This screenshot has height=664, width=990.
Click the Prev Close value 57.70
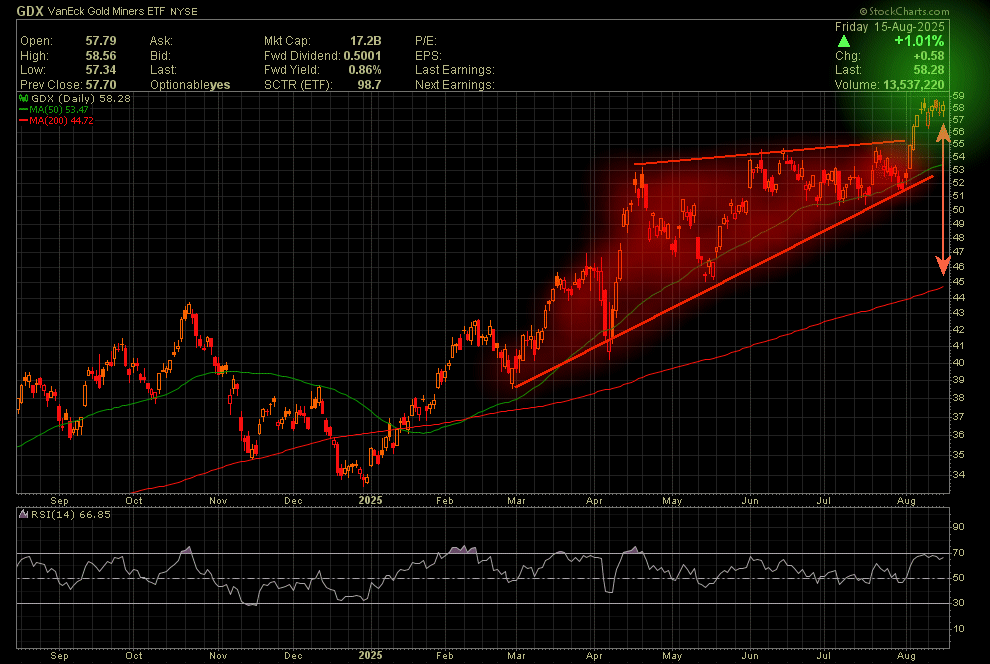[101, 85]
